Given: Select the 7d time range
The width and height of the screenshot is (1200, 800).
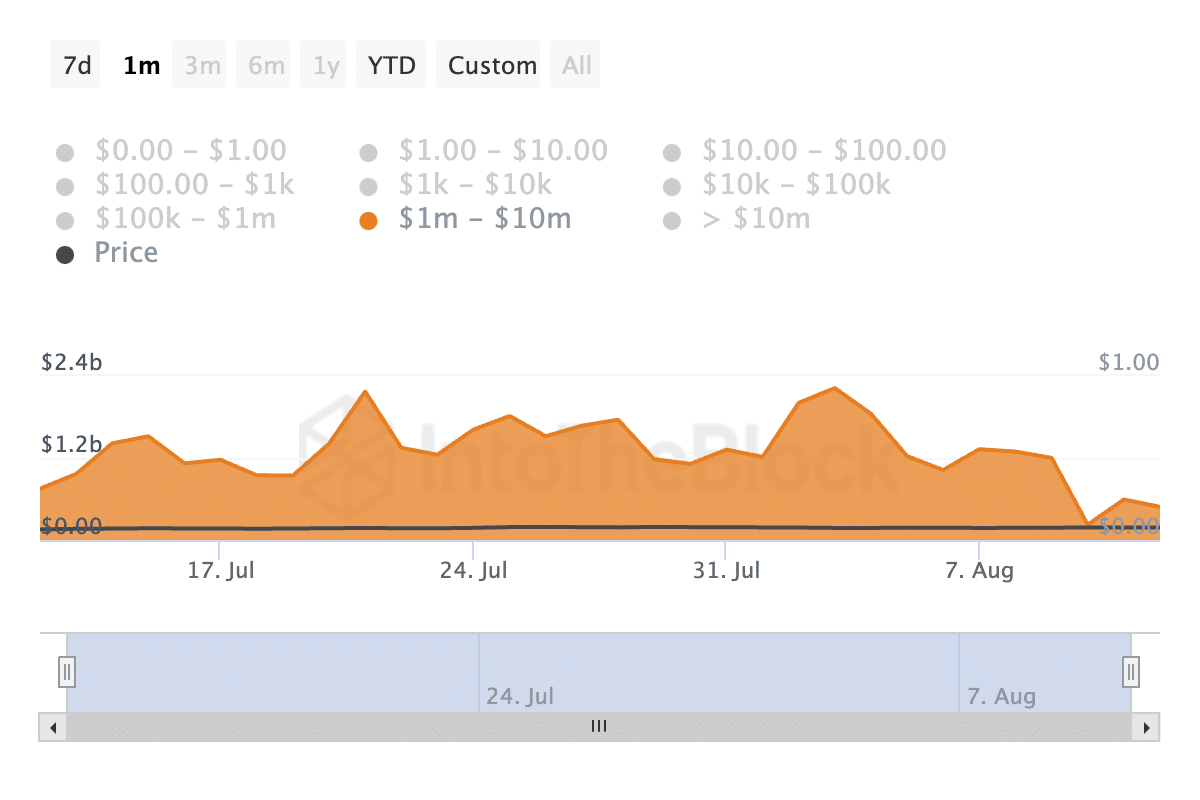Looking at the screenshot, I should click(x=76, y=66).
